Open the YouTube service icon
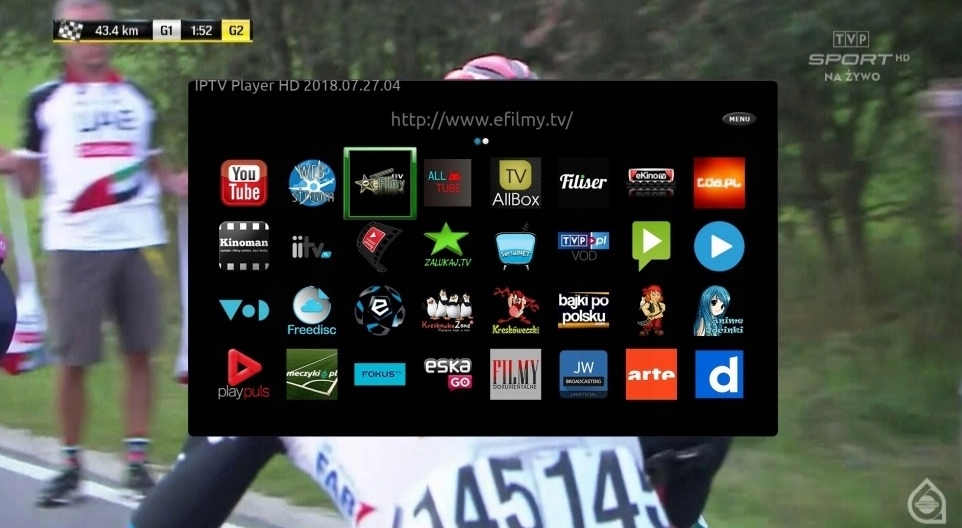The height and width of the screenshot is (528, 962). click(244, 182)
